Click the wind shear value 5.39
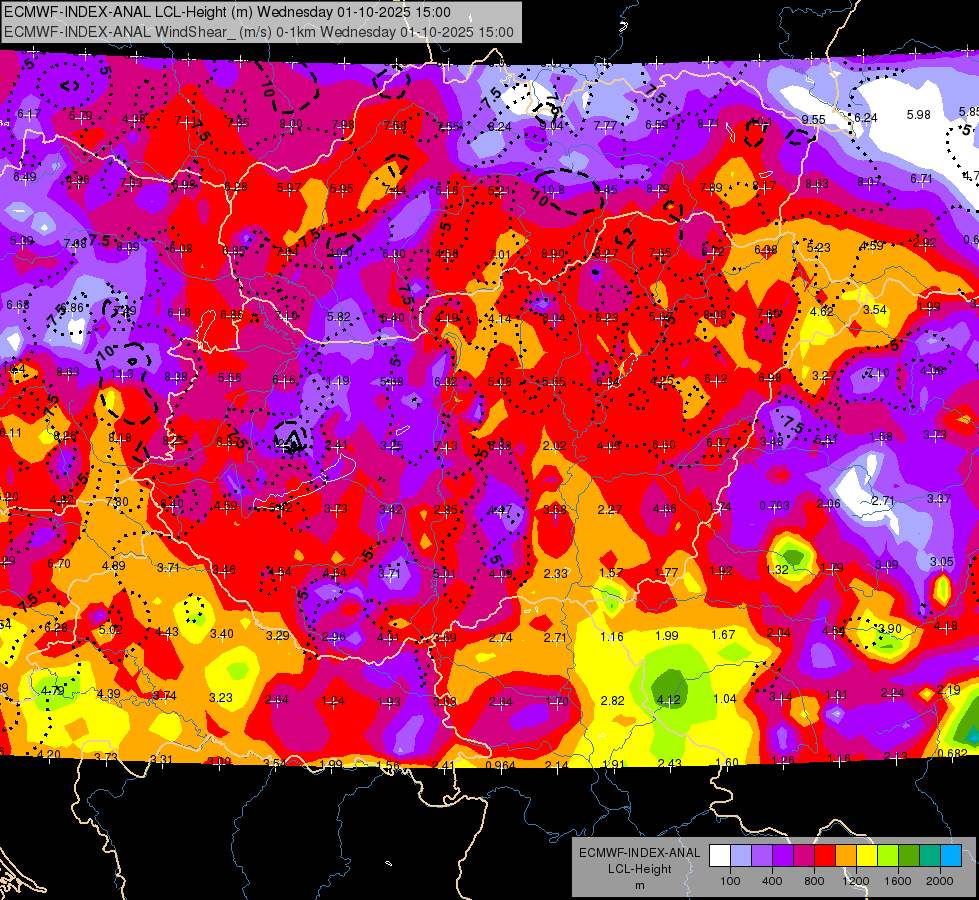Screen dimensions: 979x900 point(22,240)
